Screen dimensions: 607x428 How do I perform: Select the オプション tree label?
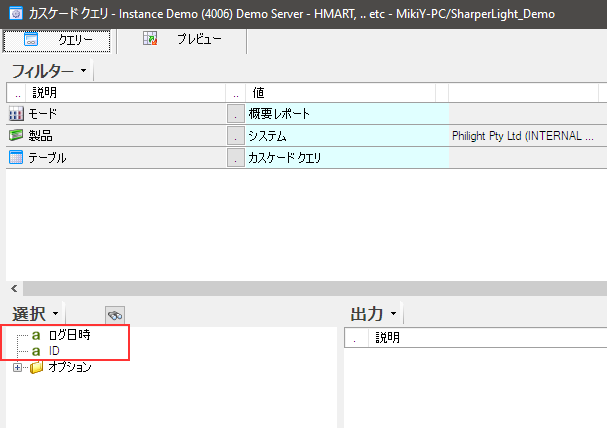[70, 367]
